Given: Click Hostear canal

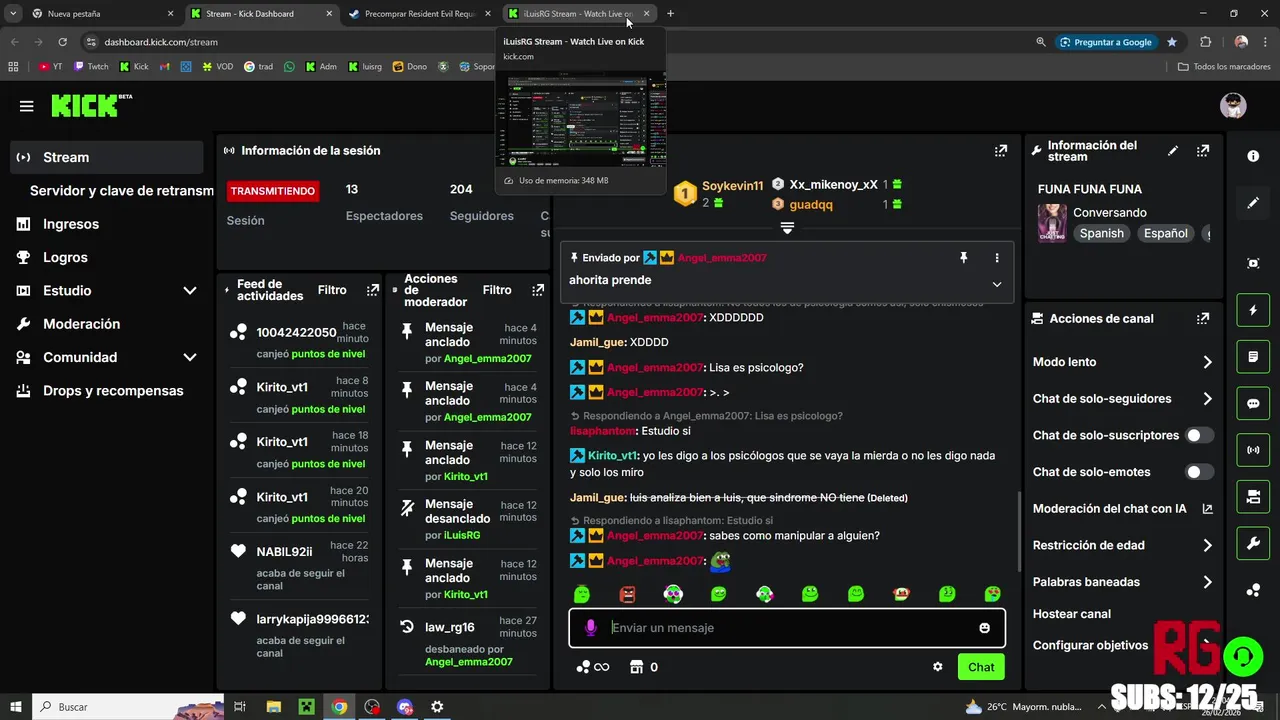Looking at the screenshot, I should [x=1072, y=614].
